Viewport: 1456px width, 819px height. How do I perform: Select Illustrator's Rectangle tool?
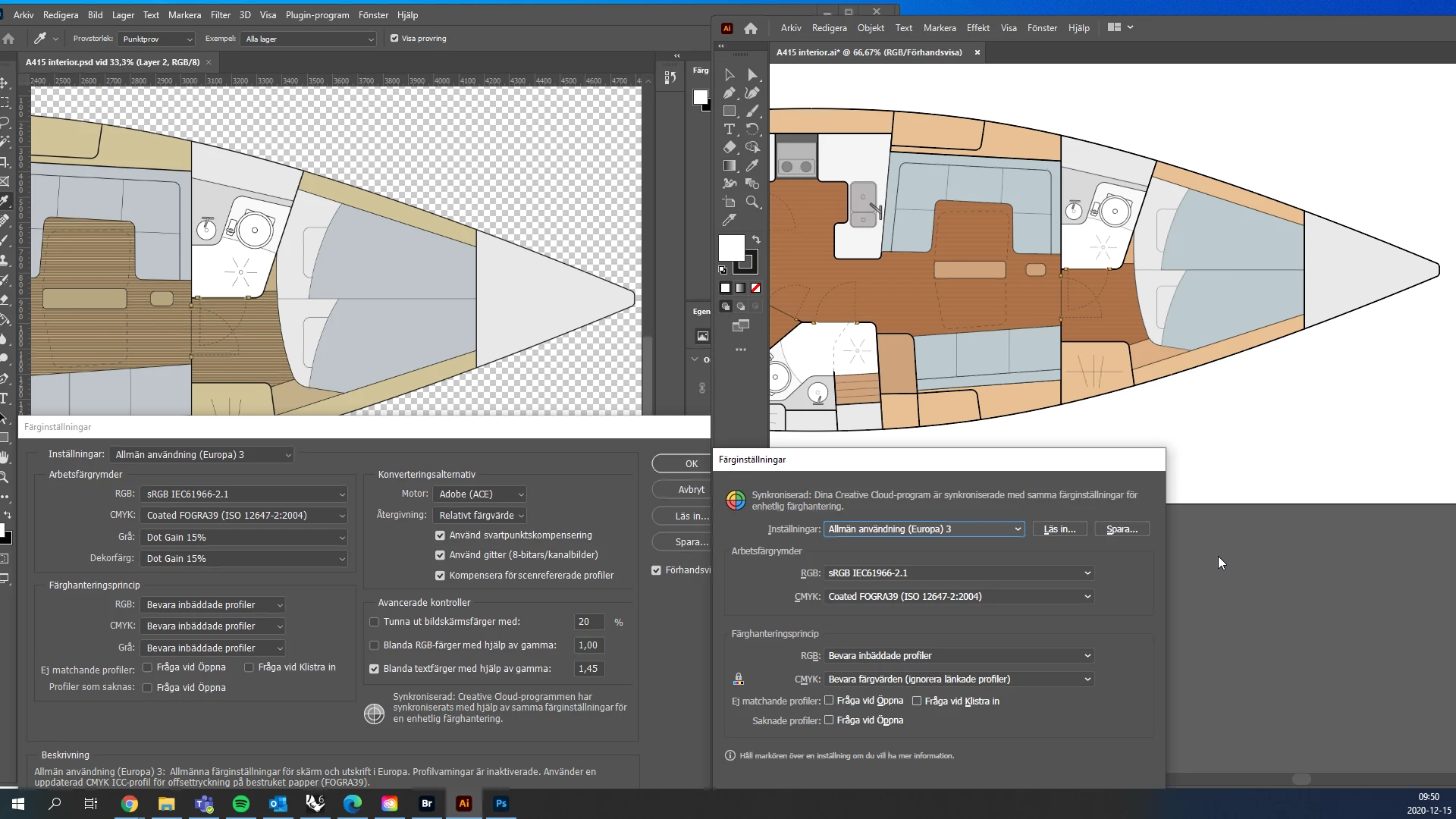pos(730,111)
